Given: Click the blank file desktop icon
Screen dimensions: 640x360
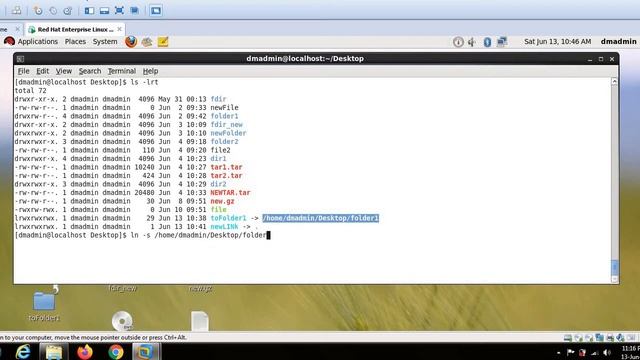Looking at the screenshot, I should coord(200,321).
